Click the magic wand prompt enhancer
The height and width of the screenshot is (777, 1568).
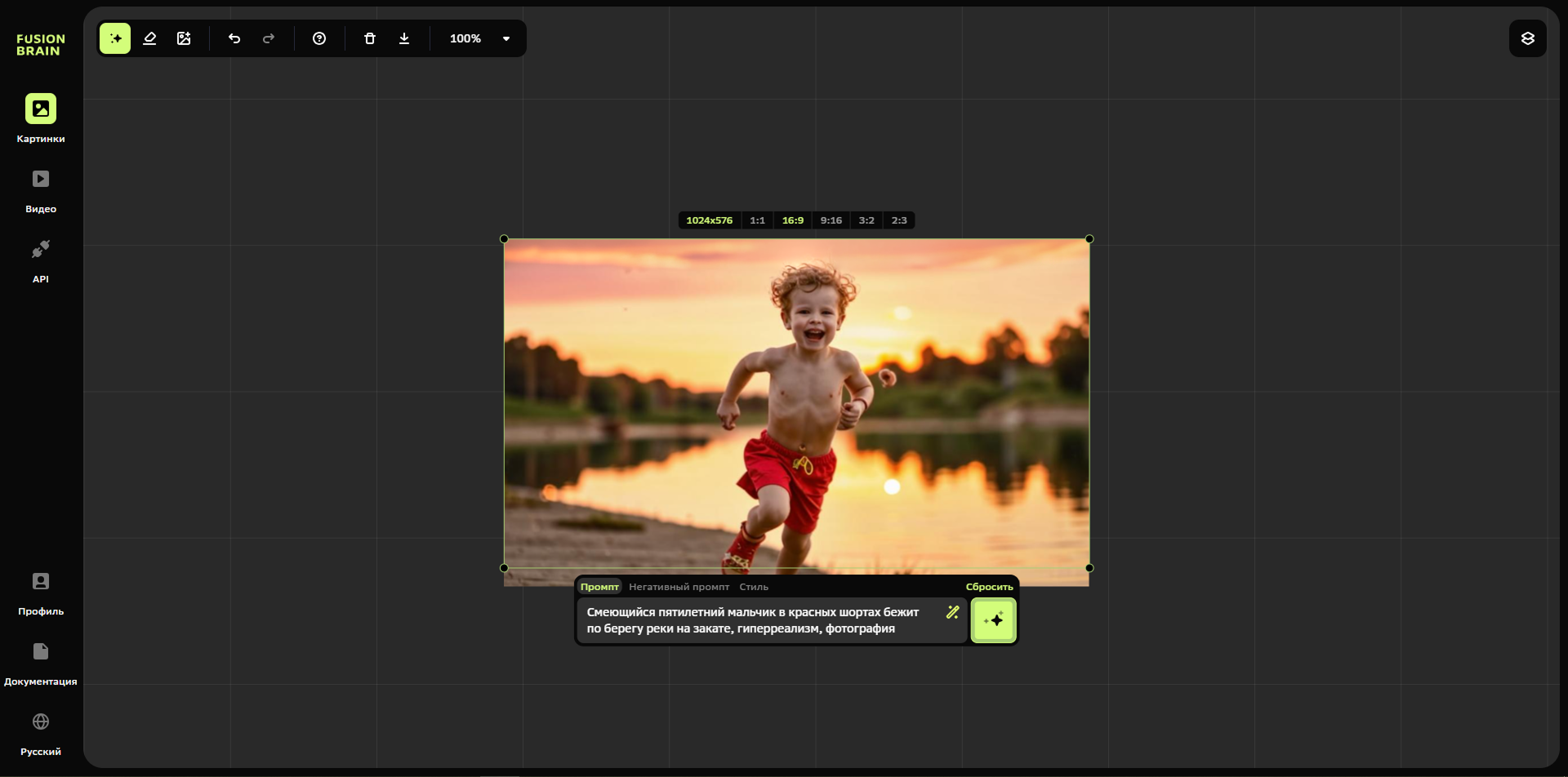click(952, 612)
